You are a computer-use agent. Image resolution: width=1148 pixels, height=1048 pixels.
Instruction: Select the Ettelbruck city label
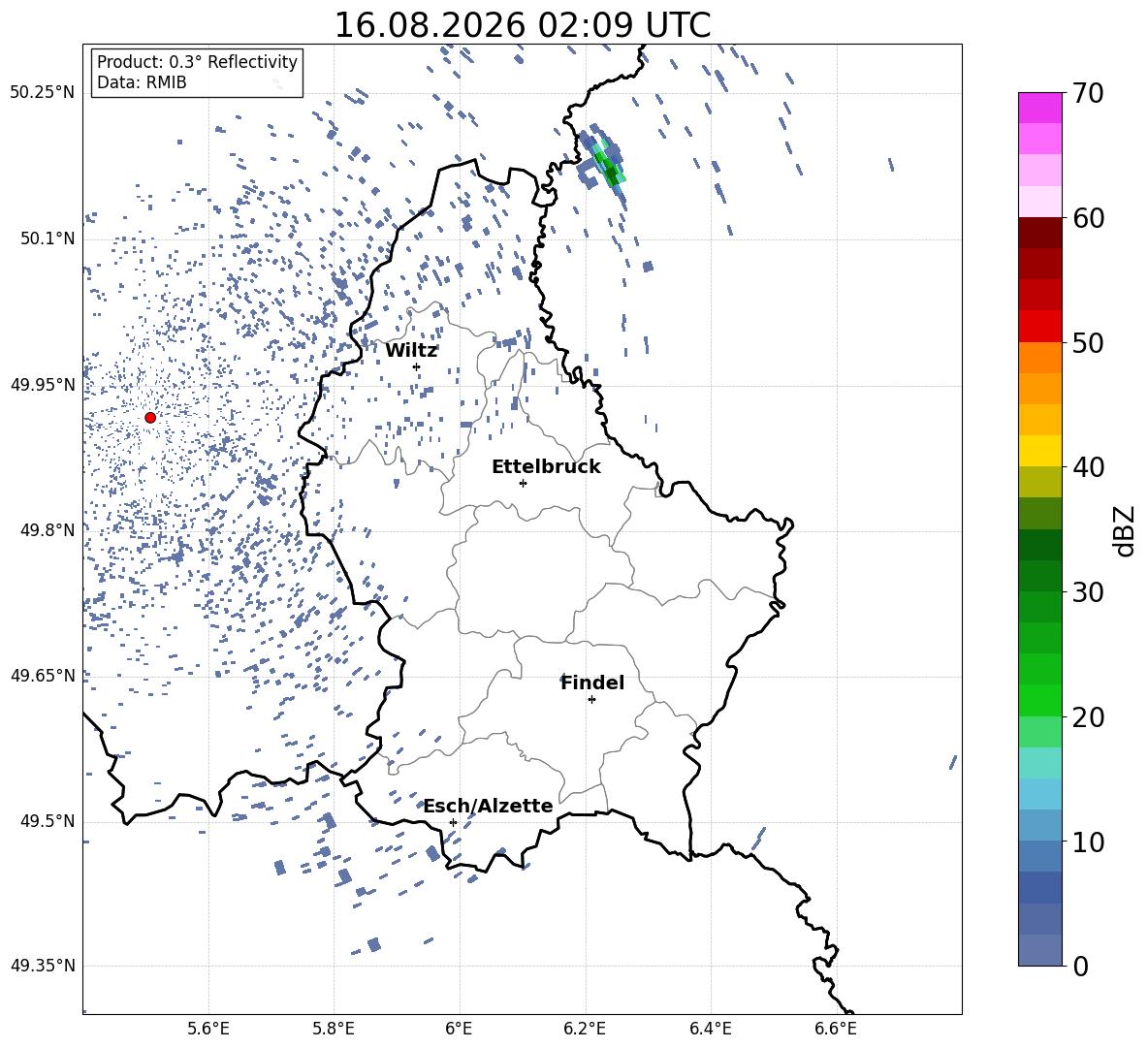pyautogui.click(x=546, y=467)
